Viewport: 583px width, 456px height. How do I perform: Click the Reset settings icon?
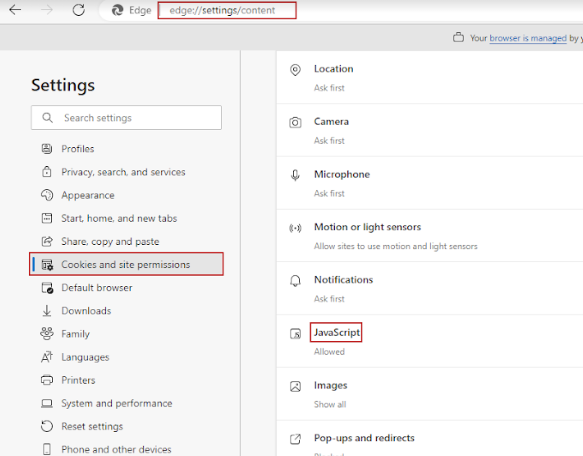47,426
